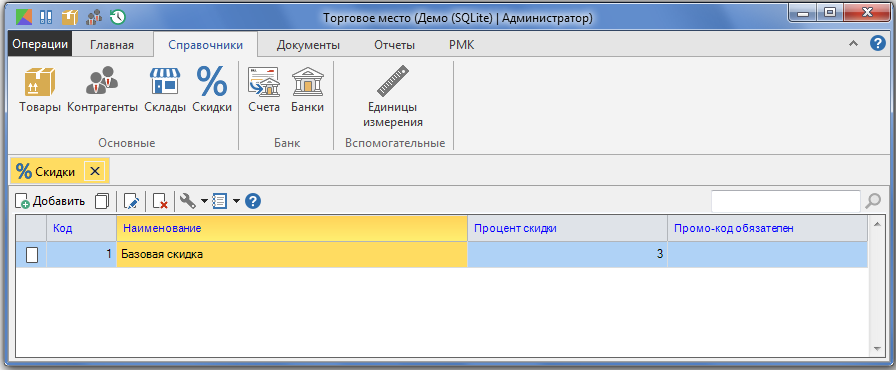Viewport: 896px width, 370px height.
Task: Close the Скидки document tab
Action: pyautogui.click(x=95, y=171)
